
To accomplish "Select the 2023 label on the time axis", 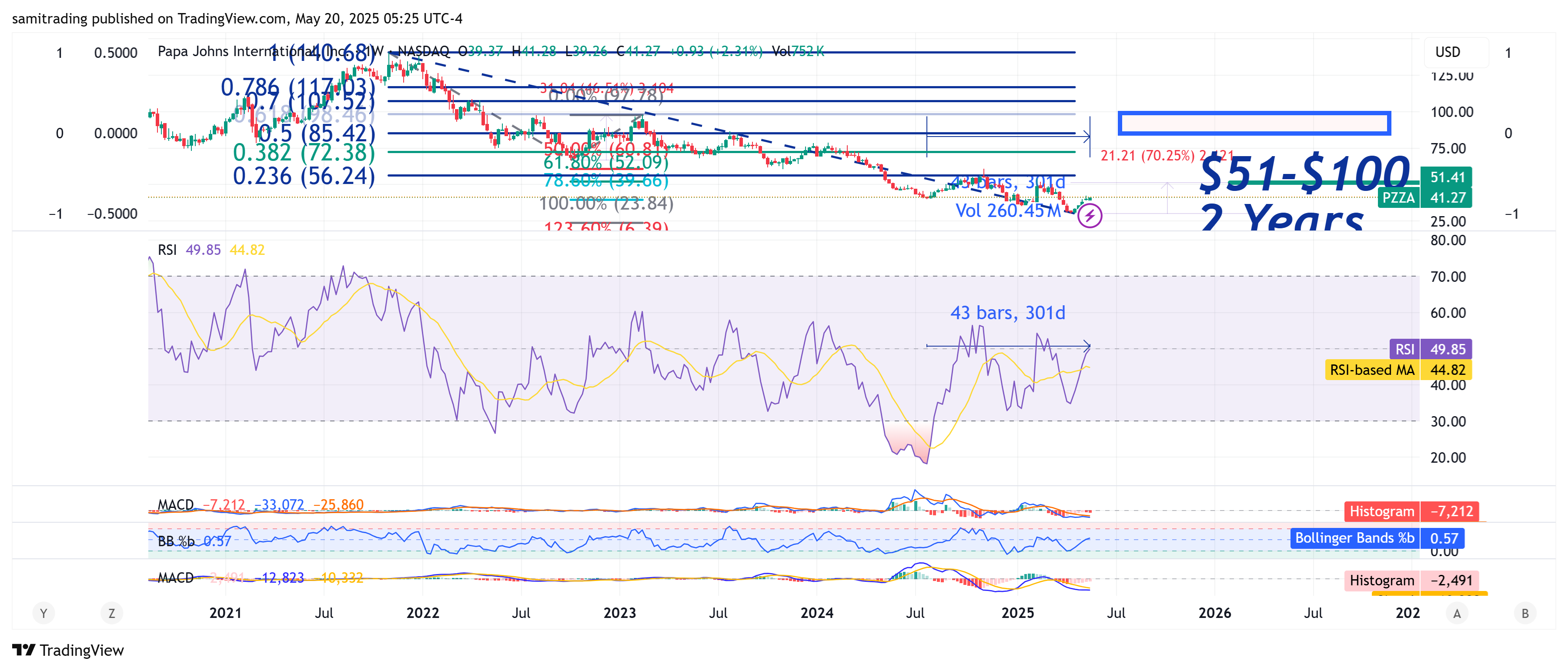I will coord(620,613).
